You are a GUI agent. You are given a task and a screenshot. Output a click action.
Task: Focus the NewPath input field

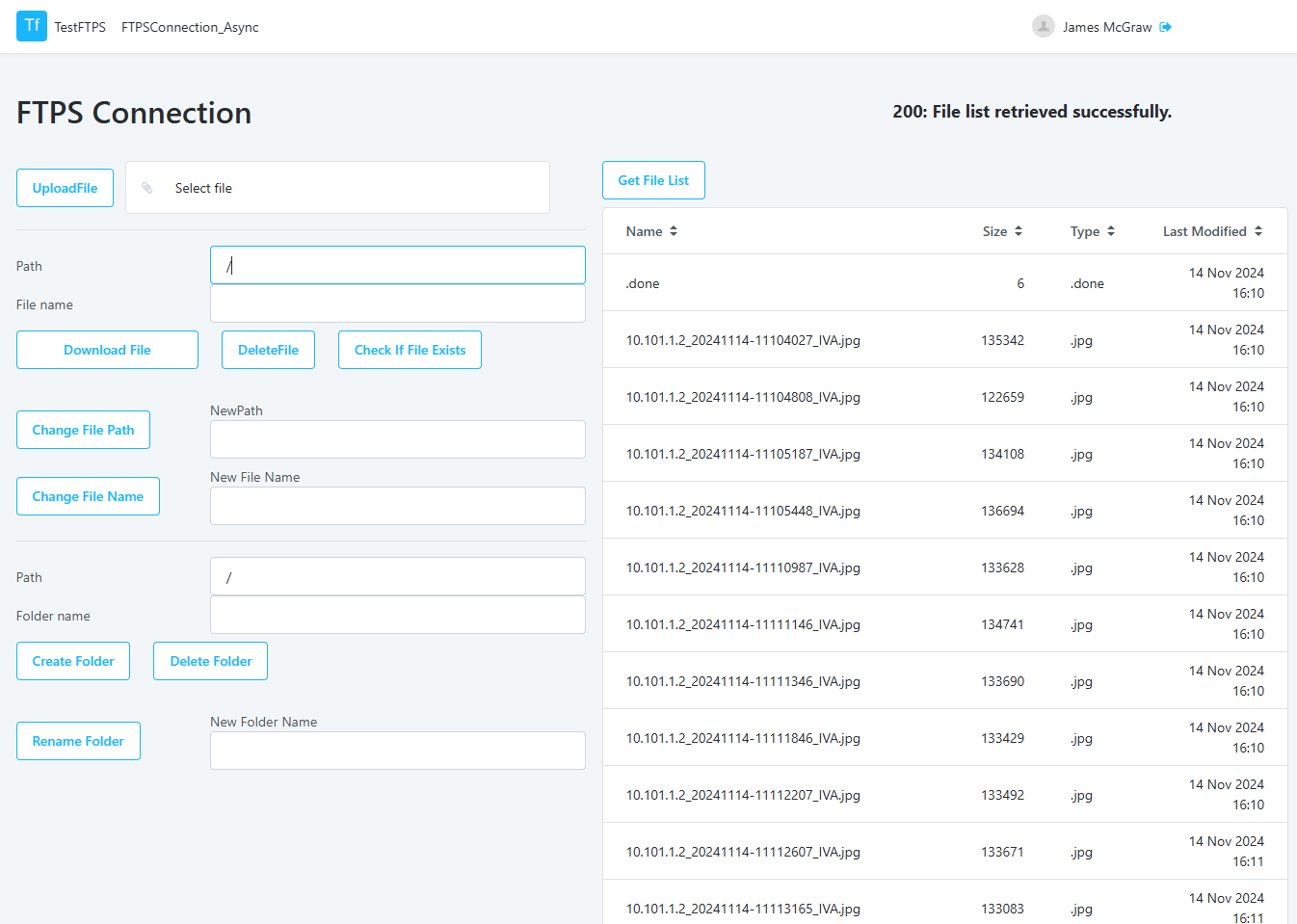pos(398,439)
